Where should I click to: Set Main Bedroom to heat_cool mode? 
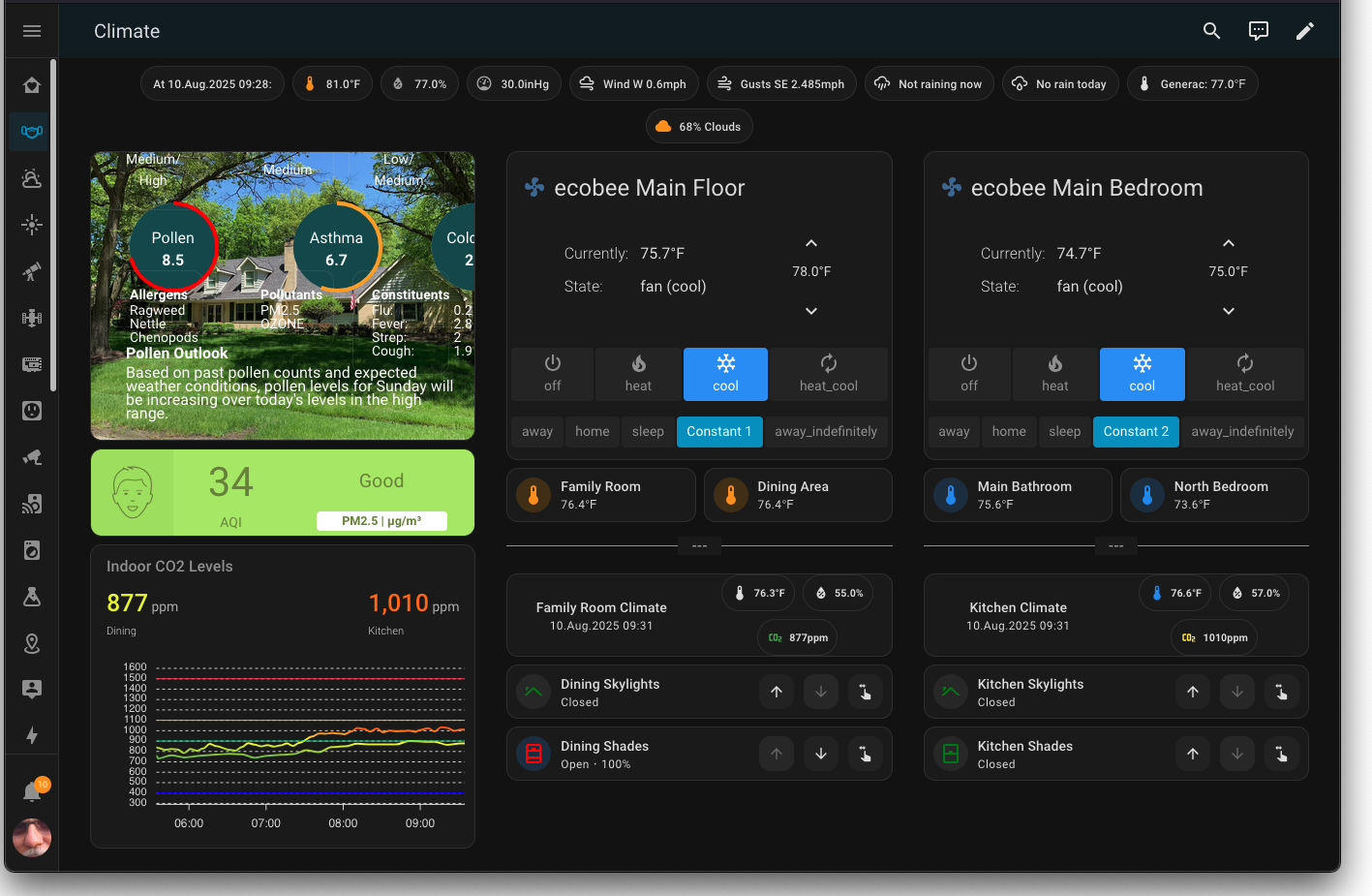tap(1245, 374)
